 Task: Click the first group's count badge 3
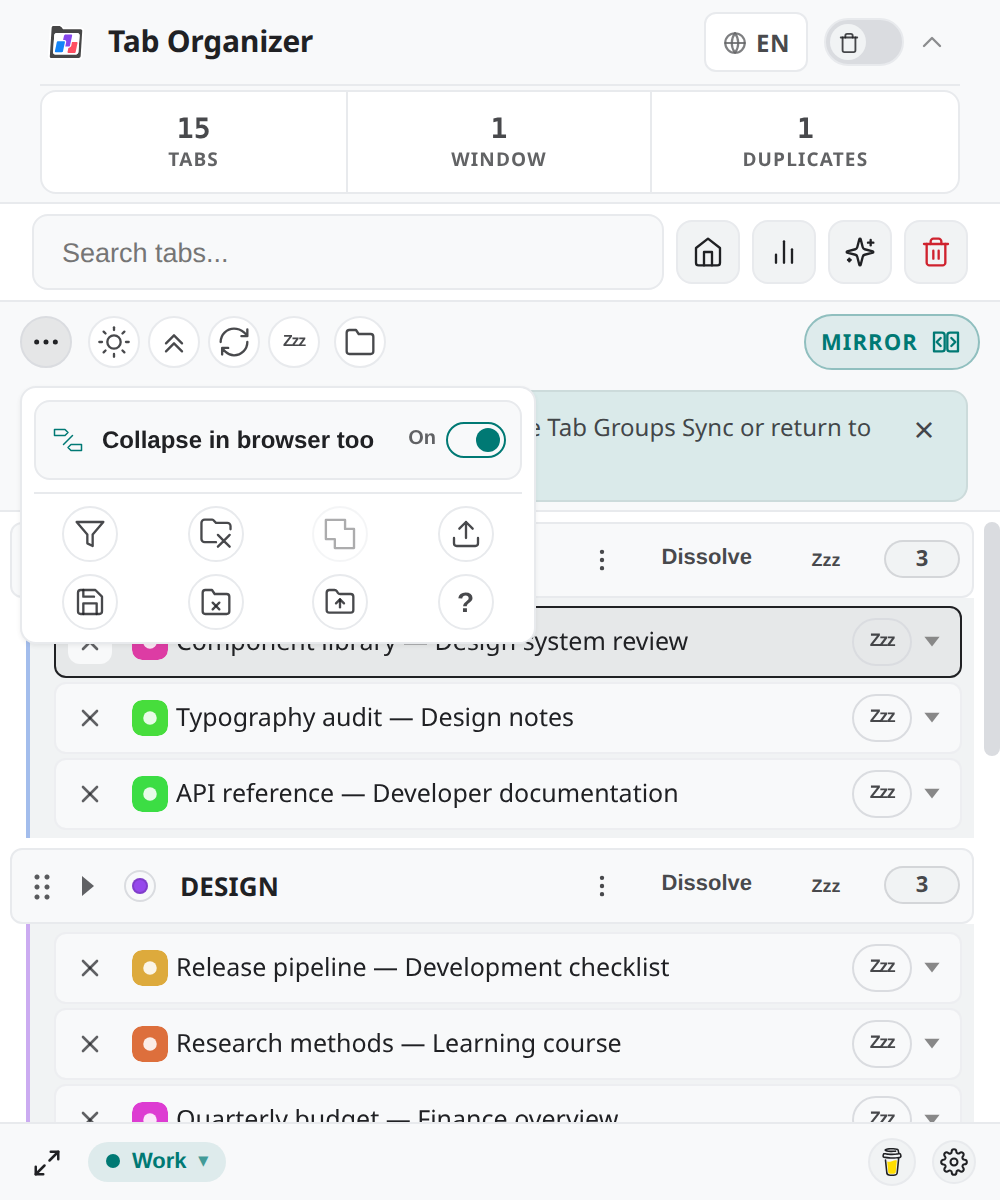coord(922,559)
